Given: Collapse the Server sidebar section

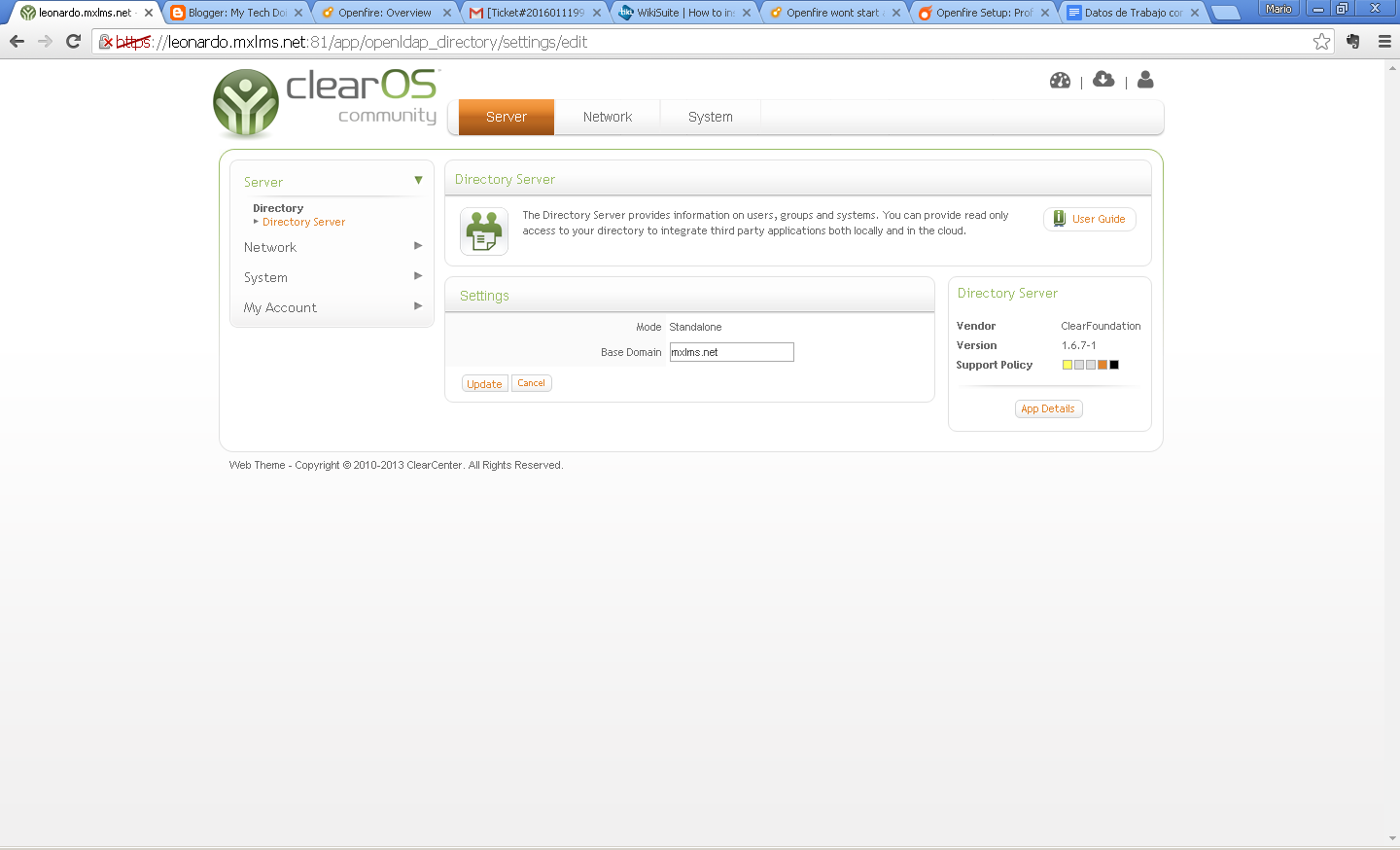Looking at the screenshot, I should tap(418, 180).
